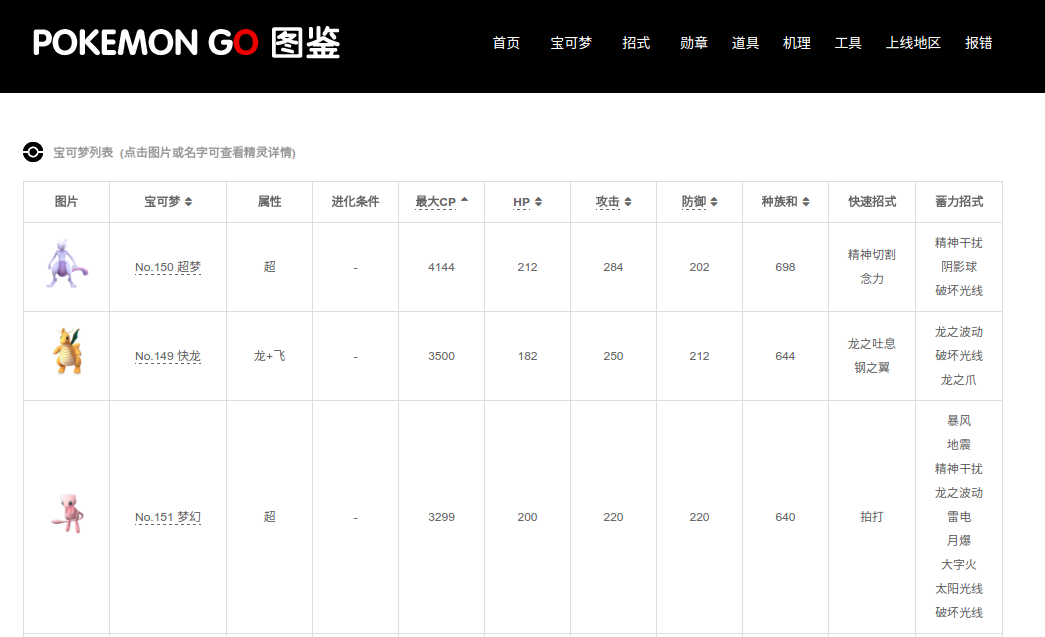Click the Pokeball icon beside 宝可梦列表
1045x637 pixels.
tap(33, 152)
